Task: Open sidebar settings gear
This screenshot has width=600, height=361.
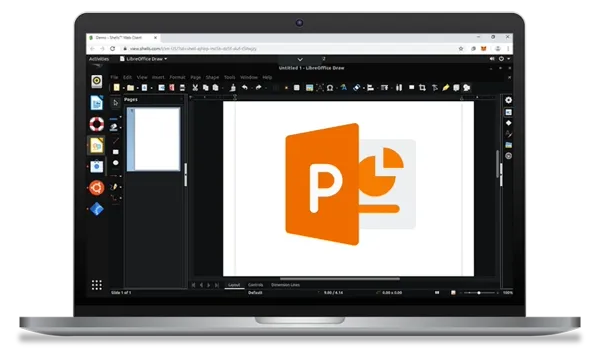Action: pos(508,100)
